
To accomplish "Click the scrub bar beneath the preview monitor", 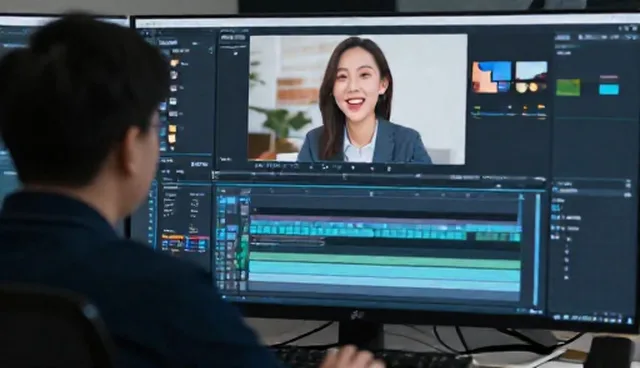I will tap(380, 177).
